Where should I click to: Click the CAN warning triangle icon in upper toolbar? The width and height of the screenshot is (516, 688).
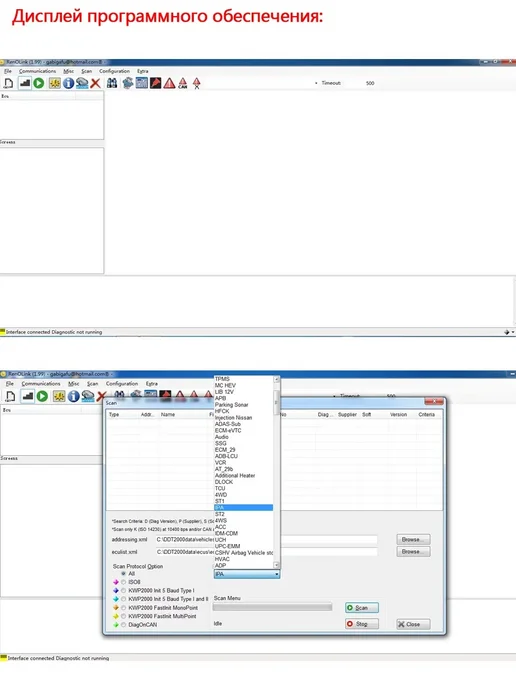coord(183,83)
